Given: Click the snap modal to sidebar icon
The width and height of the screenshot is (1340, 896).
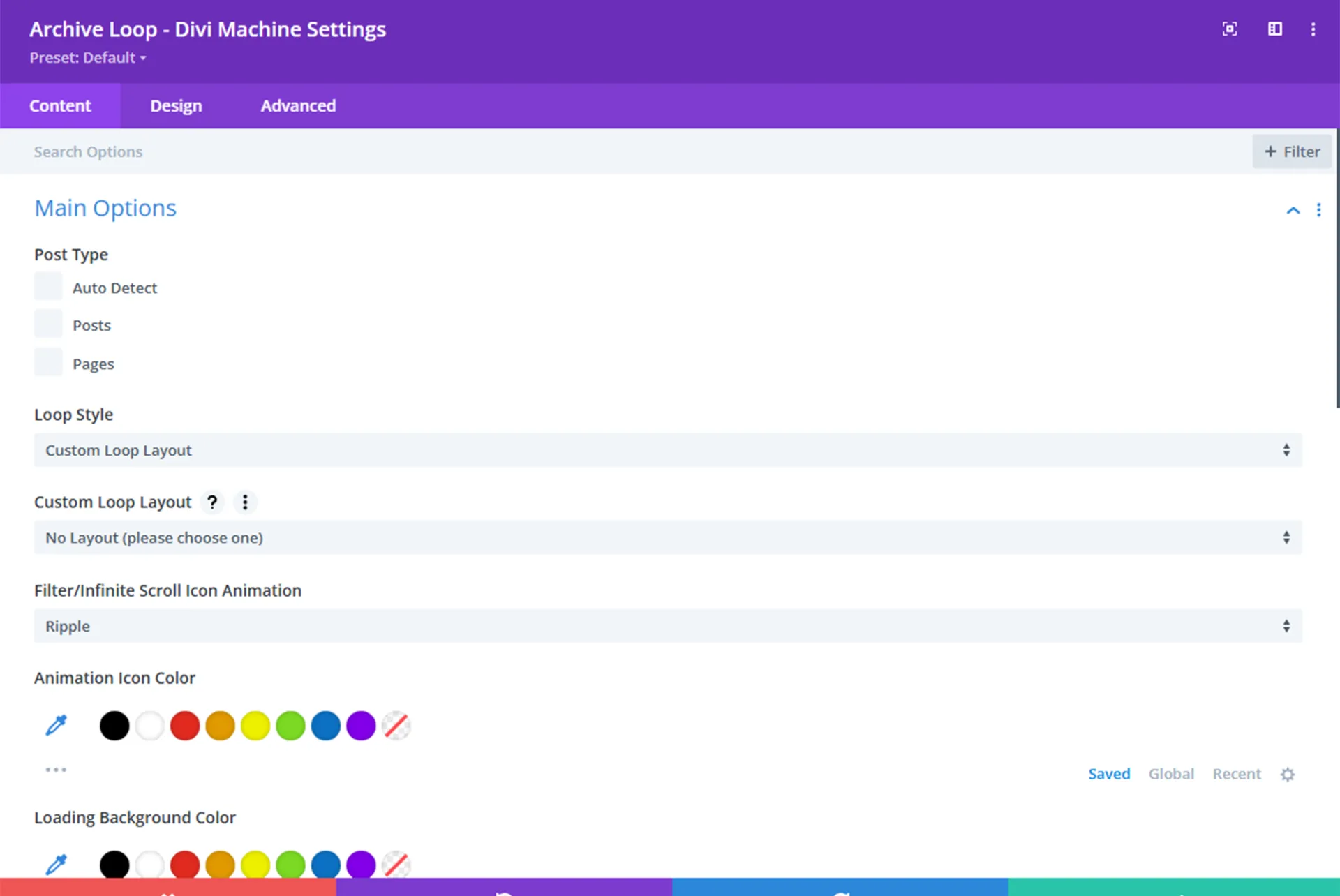Looking at the screenshot, I should [1275, 29].
